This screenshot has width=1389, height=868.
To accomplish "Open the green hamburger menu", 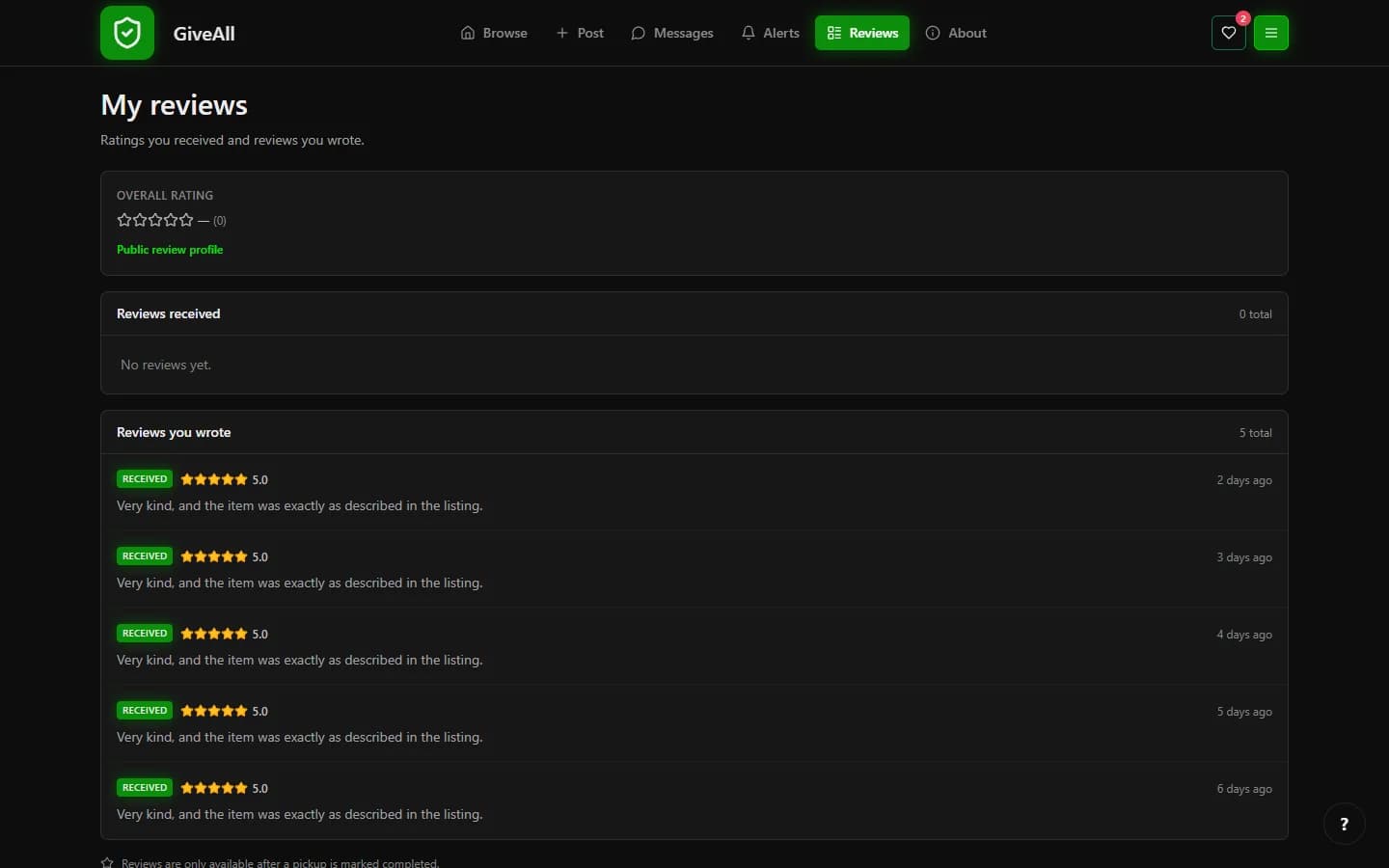I will click(x=1271, y=33).
